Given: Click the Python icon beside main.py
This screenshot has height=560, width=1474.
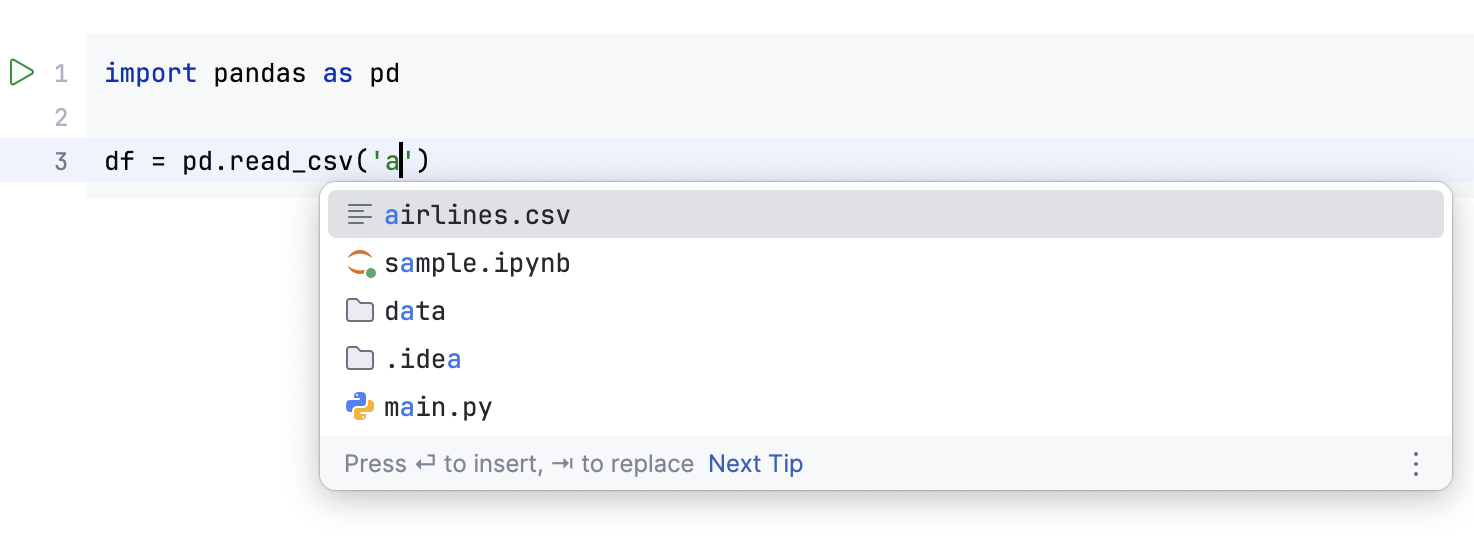Looking at the screenshot, I should coord(360,407).
